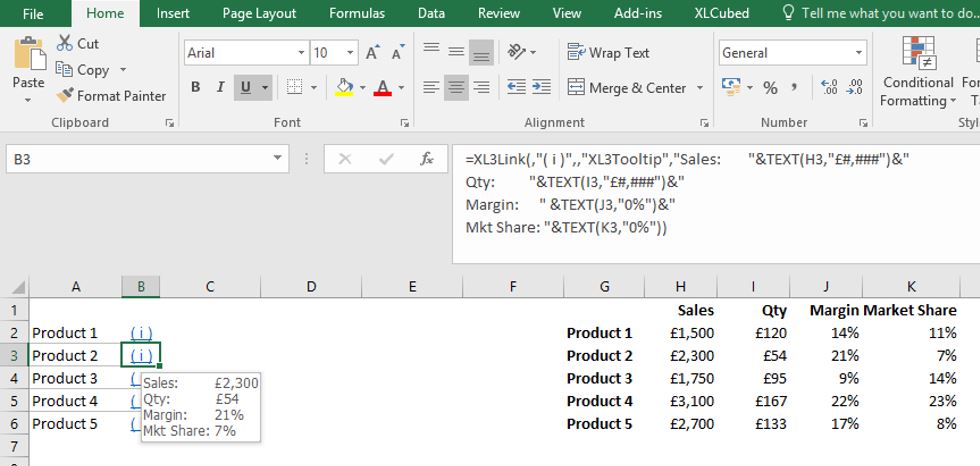Click the Increase Font Size icon
The image size is (980, 466).
(372, 53)
